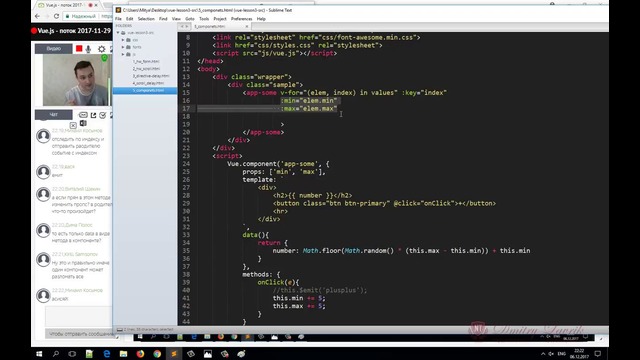
Task: Open 2_nw_scroll.html in the sidebar
Action: click(x=146, y=69)
